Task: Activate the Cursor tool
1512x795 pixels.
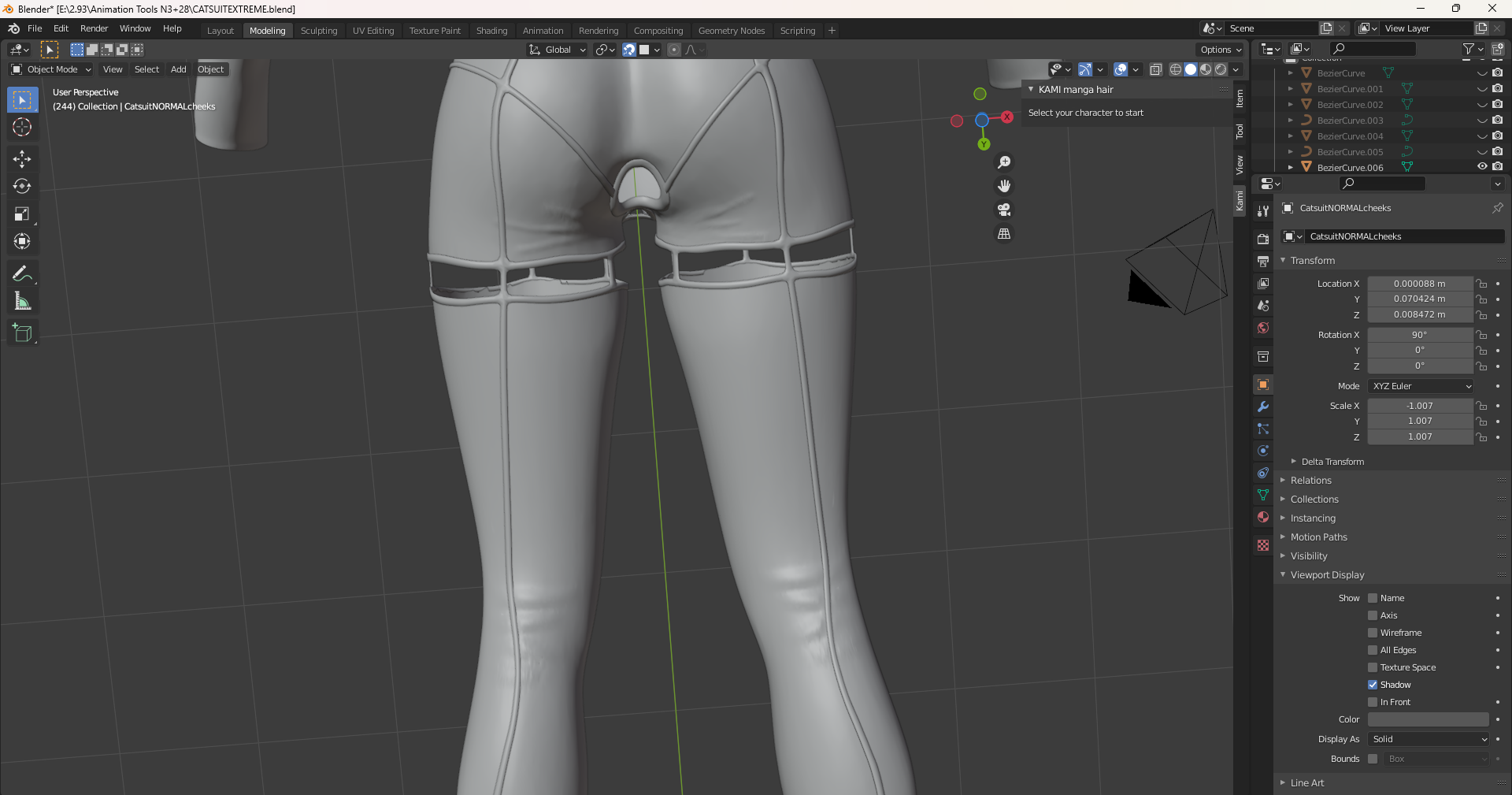Action: (x=22, y=127)
